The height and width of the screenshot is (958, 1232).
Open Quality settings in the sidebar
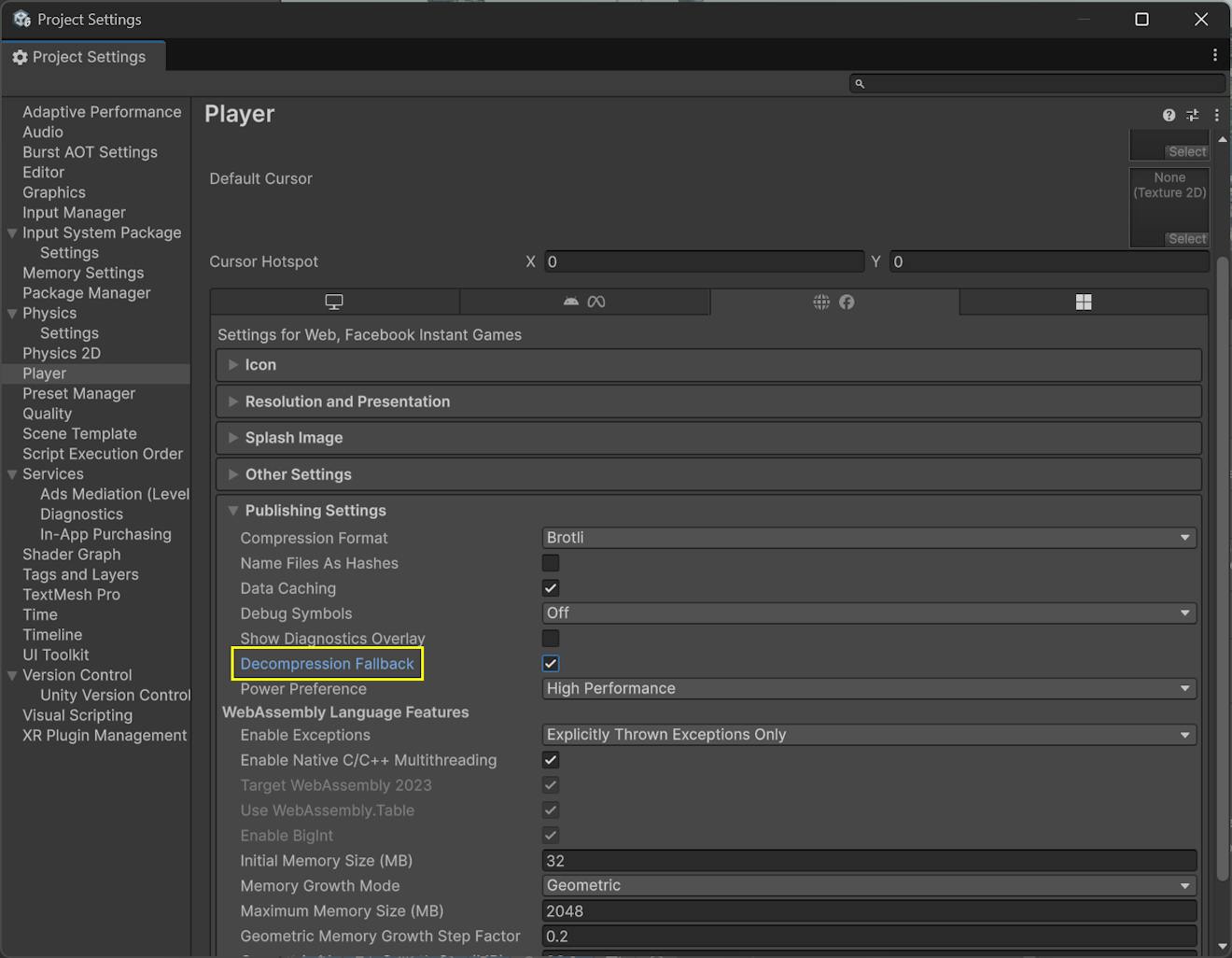[47, 414]
